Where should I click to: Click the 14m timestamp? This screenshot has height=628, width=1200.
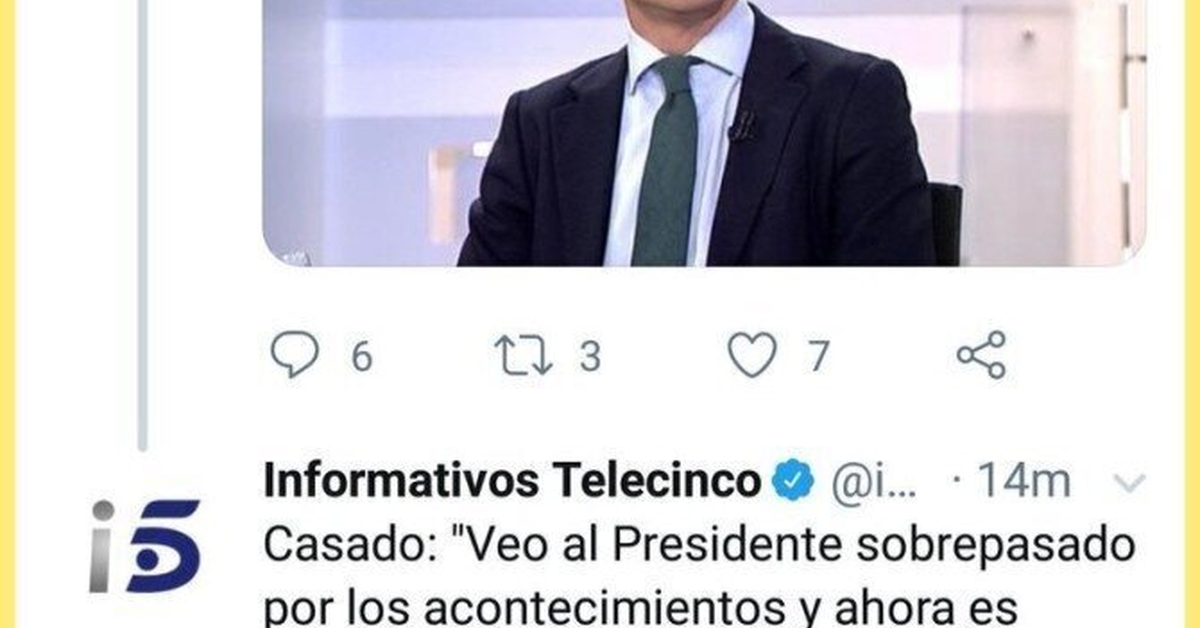coord(1022,482)
